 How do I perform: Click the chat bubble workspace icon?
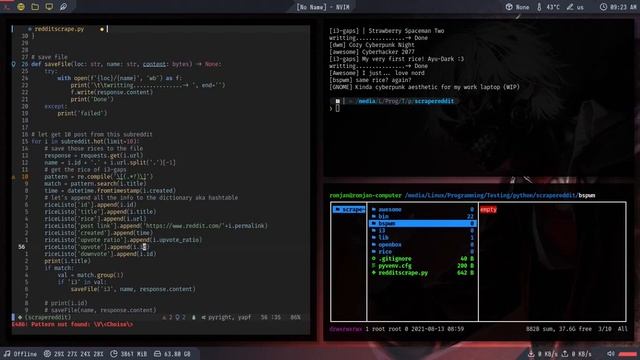click(x=63, y=7)
